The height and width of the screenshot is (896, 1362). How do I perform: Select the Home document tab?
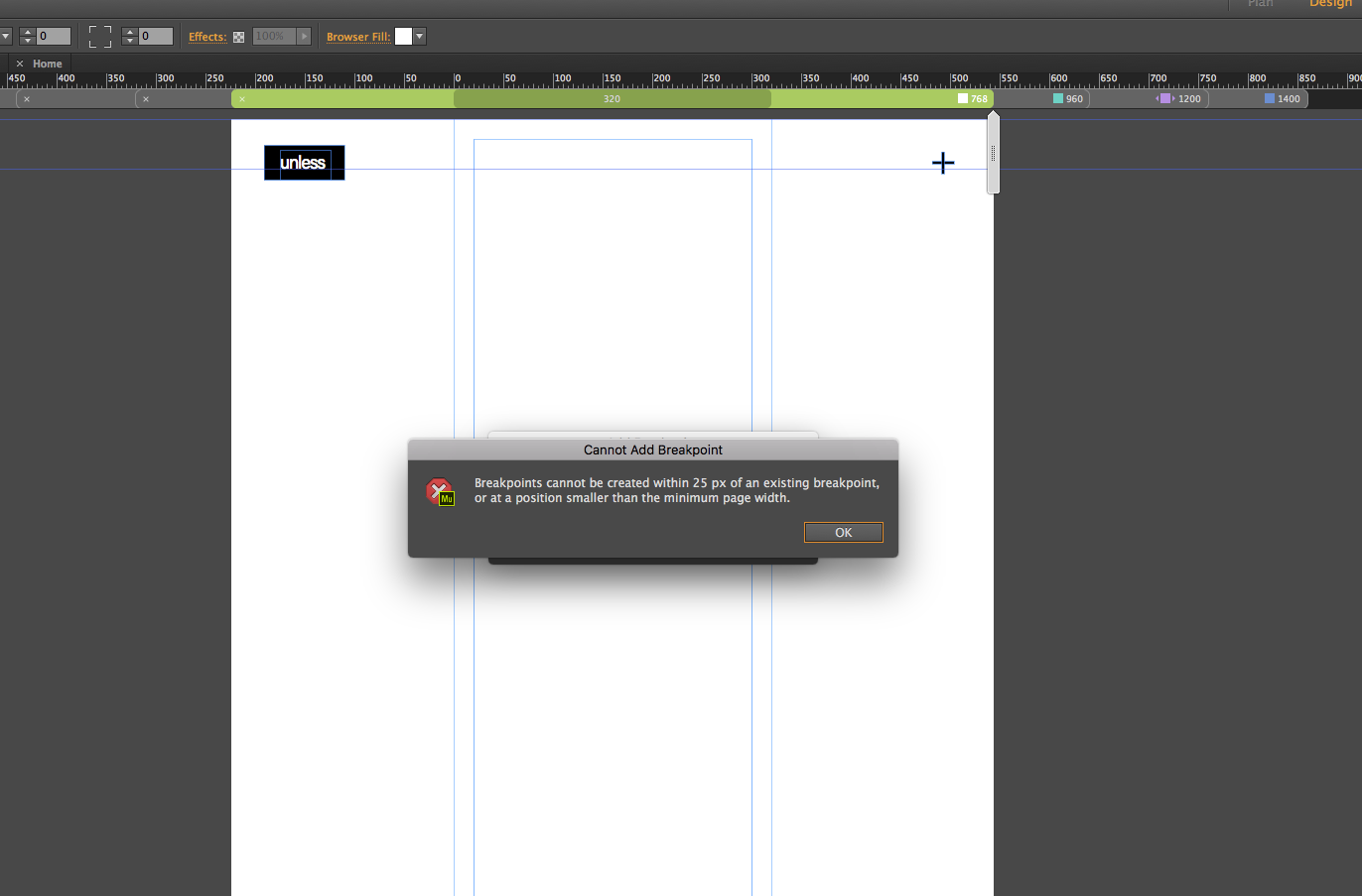[47, 64]
